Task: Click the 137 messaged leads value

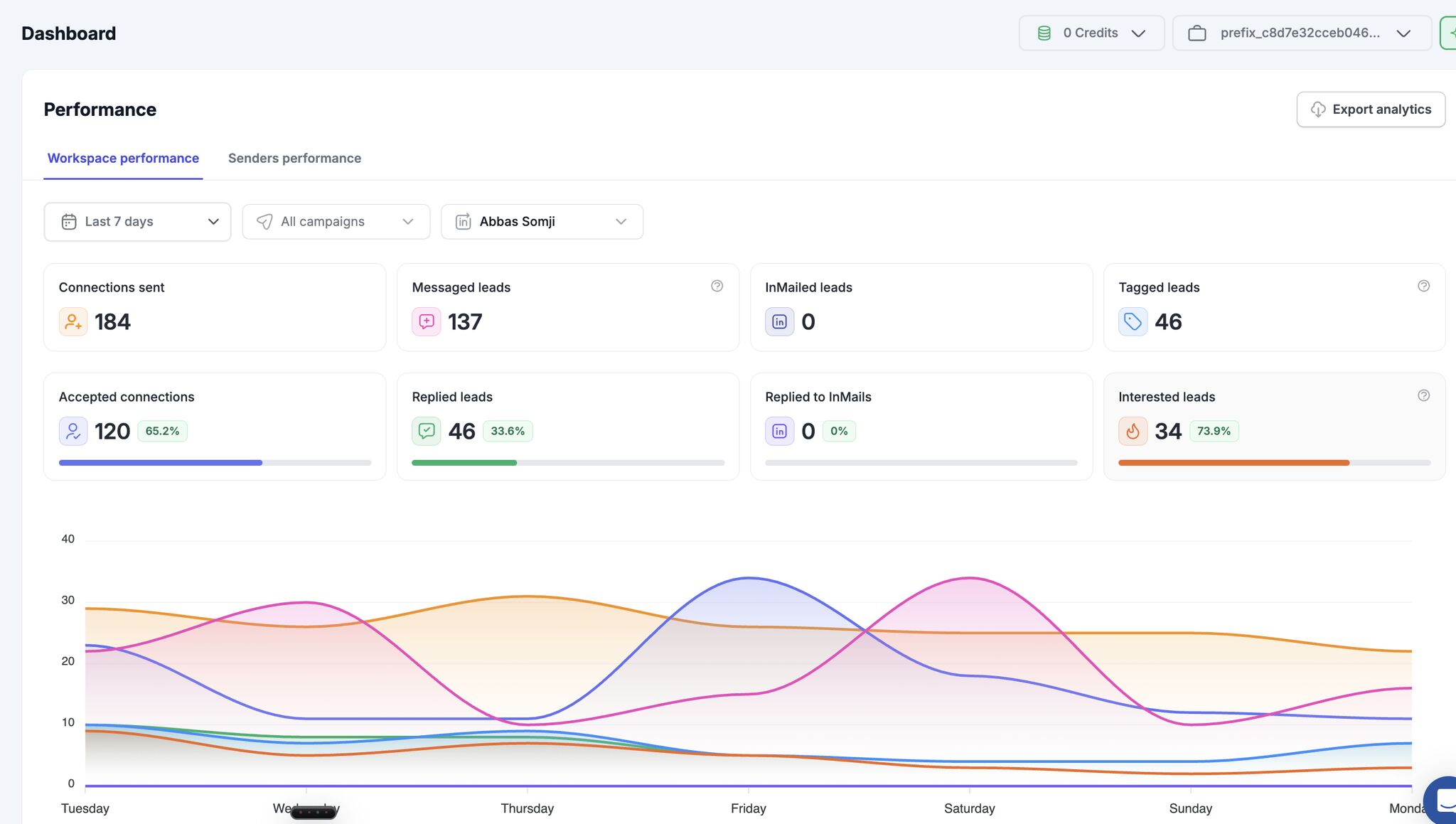Action: (x=465, y=322)
